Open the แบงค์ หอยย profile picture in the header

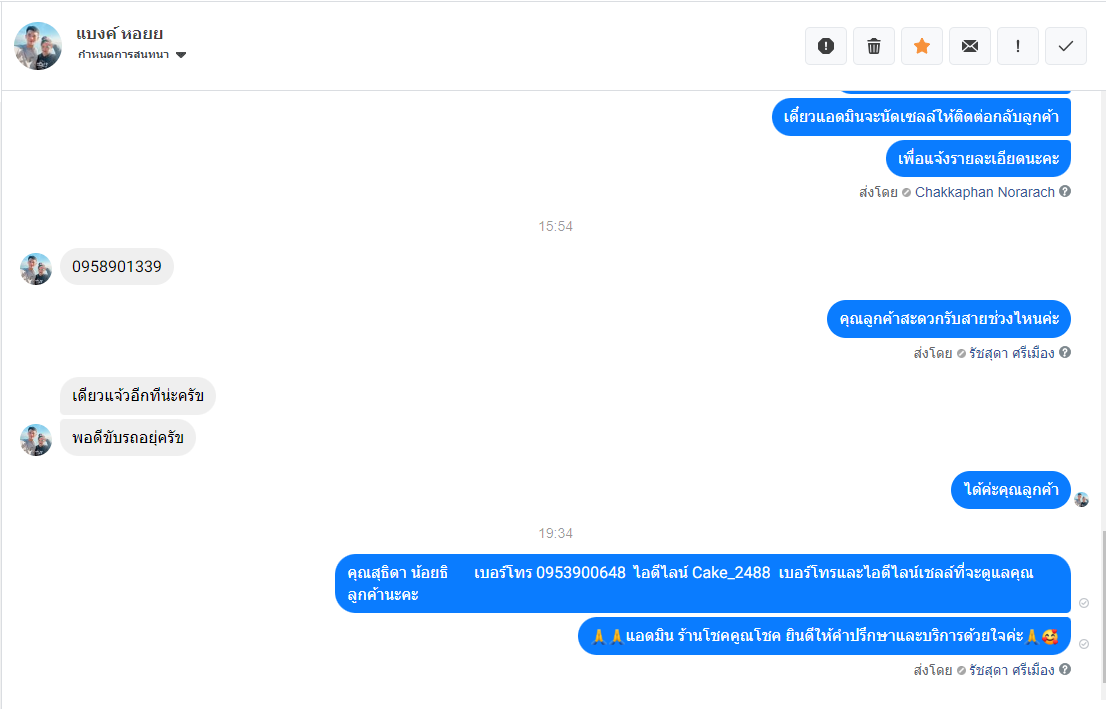[38, 46]
